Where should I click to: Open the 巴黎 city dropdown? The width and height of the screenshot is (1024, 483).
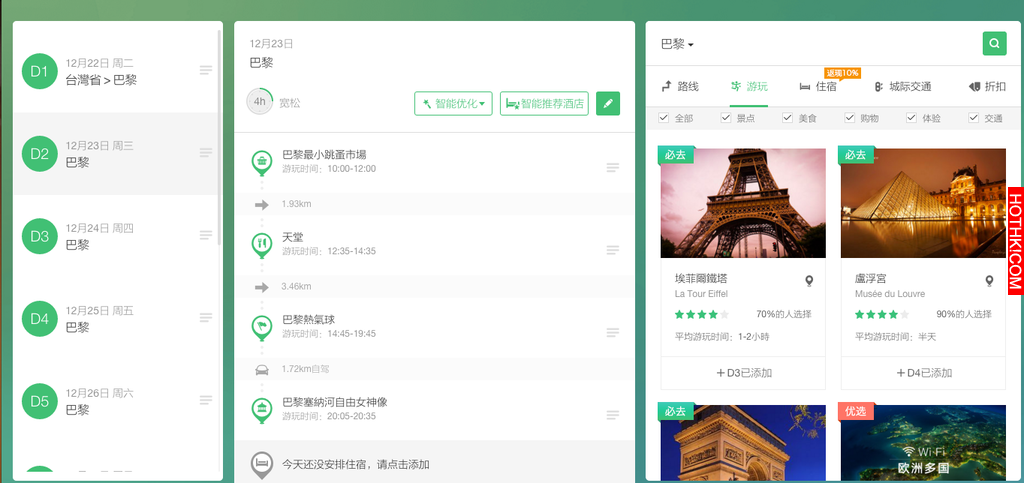click(x=677, y=44)
